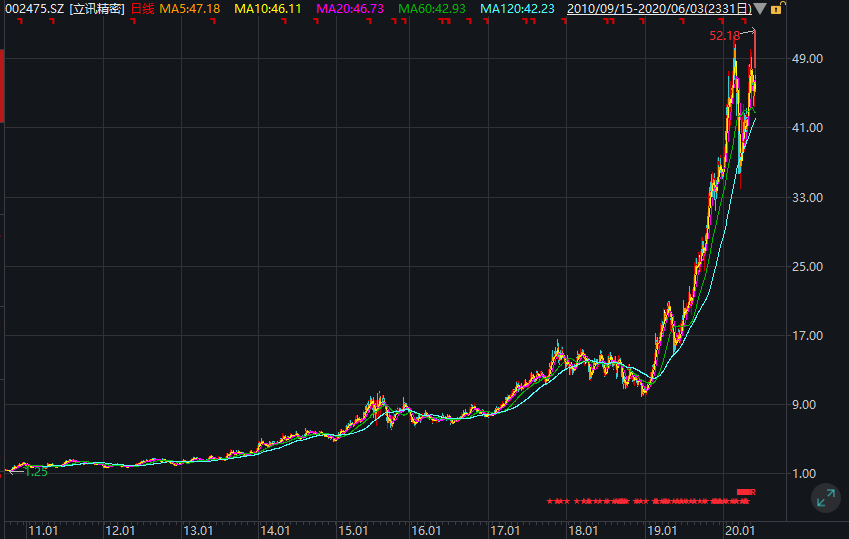Click the 52.18 highest price marker
Image resolution: width=849 pixels, height=539 pixels.
click(724, 36)
